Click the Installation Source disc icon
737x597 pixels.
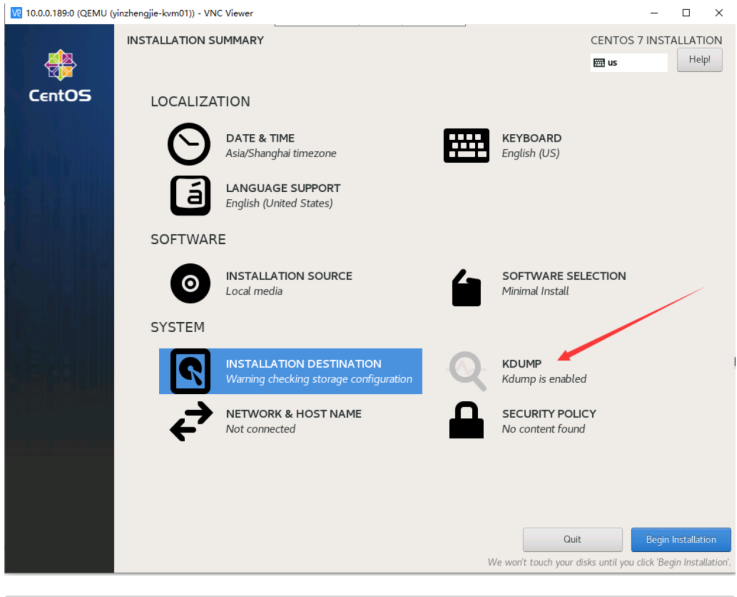click(190, 283)
